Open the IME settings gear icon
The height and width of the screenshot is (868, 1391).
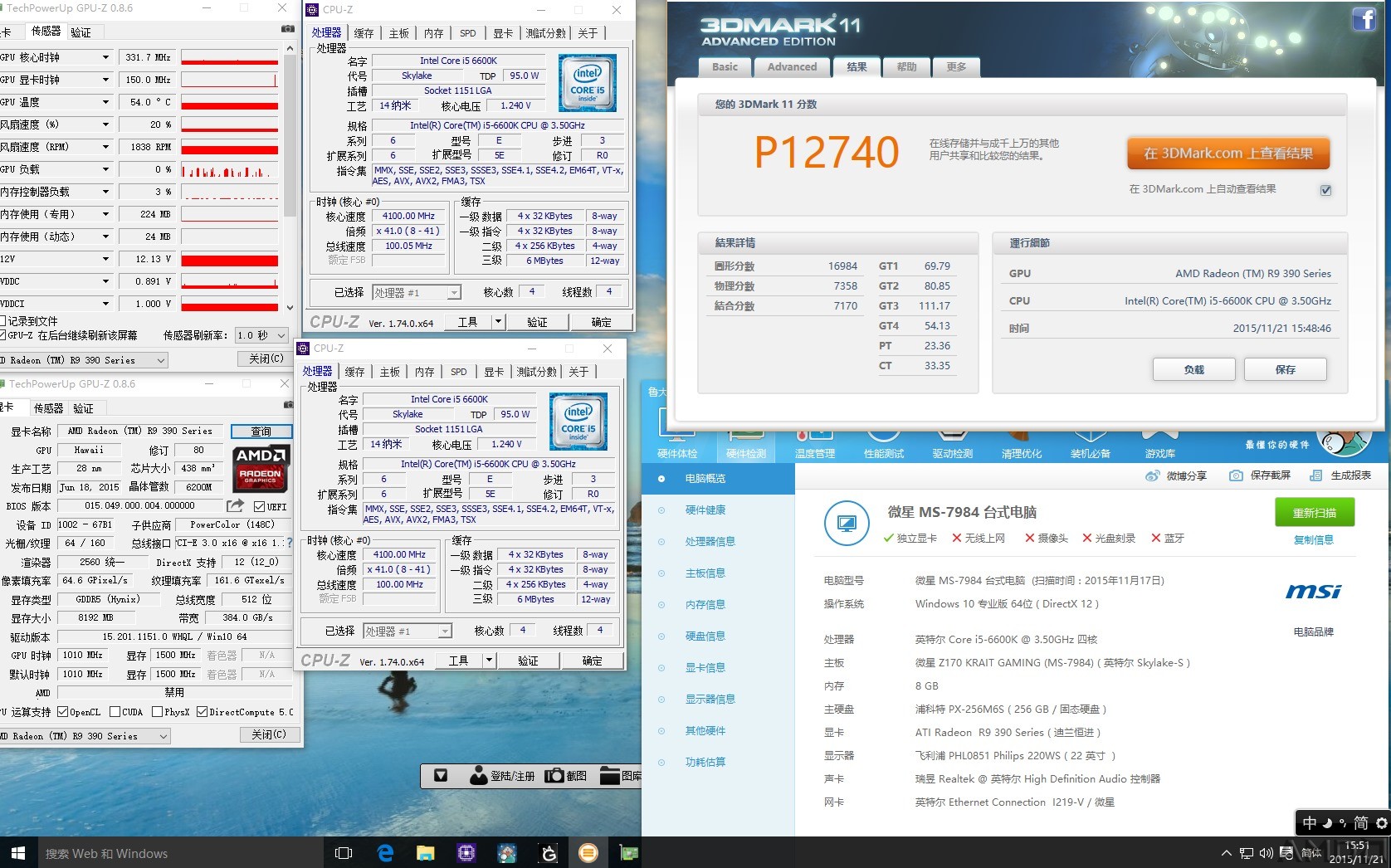(x=1382, y=823)
